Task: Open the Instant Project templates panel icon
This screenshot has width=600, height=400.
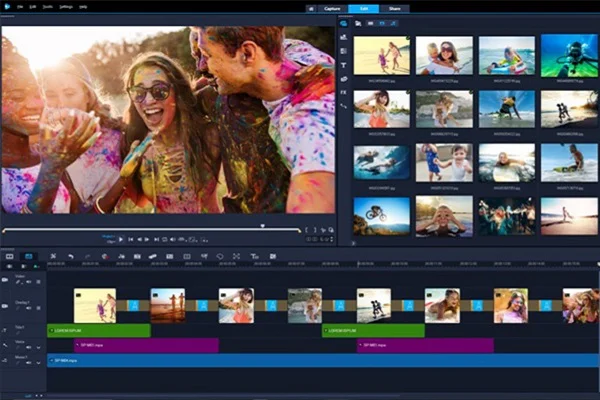Action: click(x=343, y=37)
